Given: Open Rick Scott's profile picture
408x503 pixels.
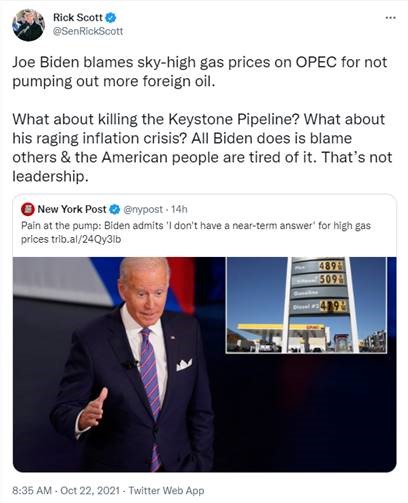Looking at the screenshot, I should [28, 25].
